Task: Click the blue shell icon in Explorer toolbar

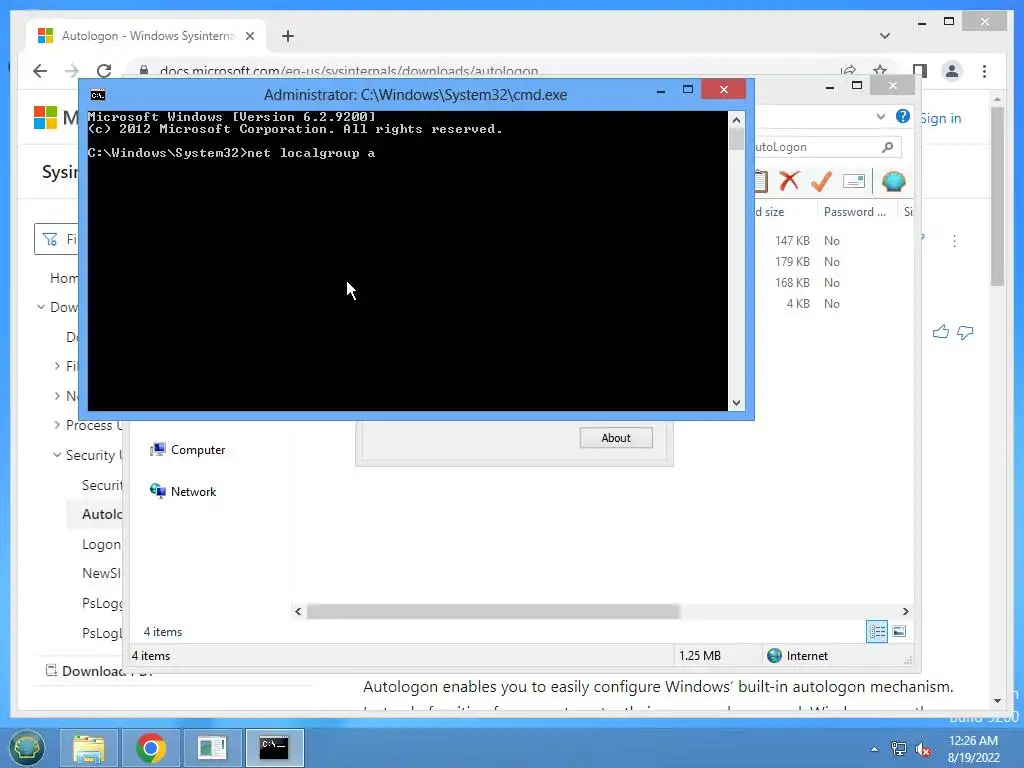Action: click(x=893, y=181)
